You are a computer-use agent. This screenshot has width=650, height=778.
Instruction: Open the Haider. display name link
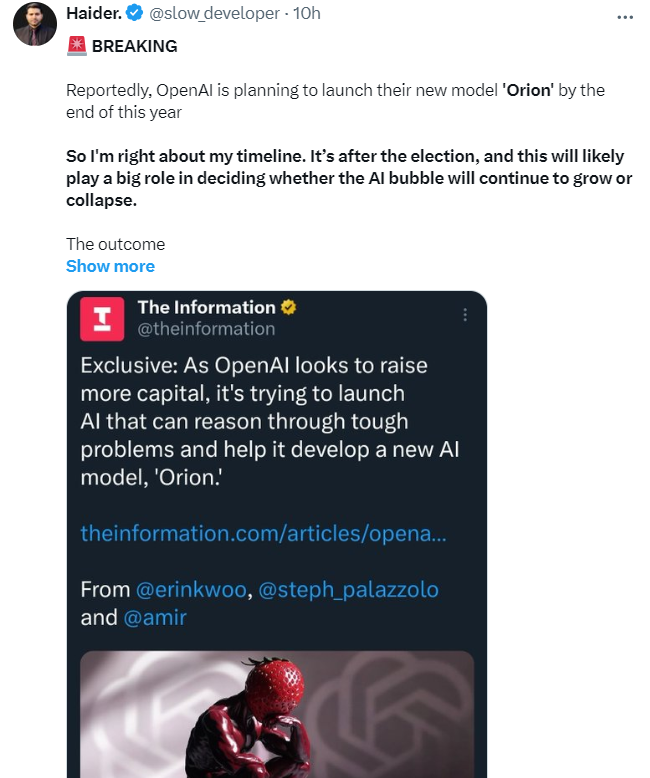click(93, 12)
